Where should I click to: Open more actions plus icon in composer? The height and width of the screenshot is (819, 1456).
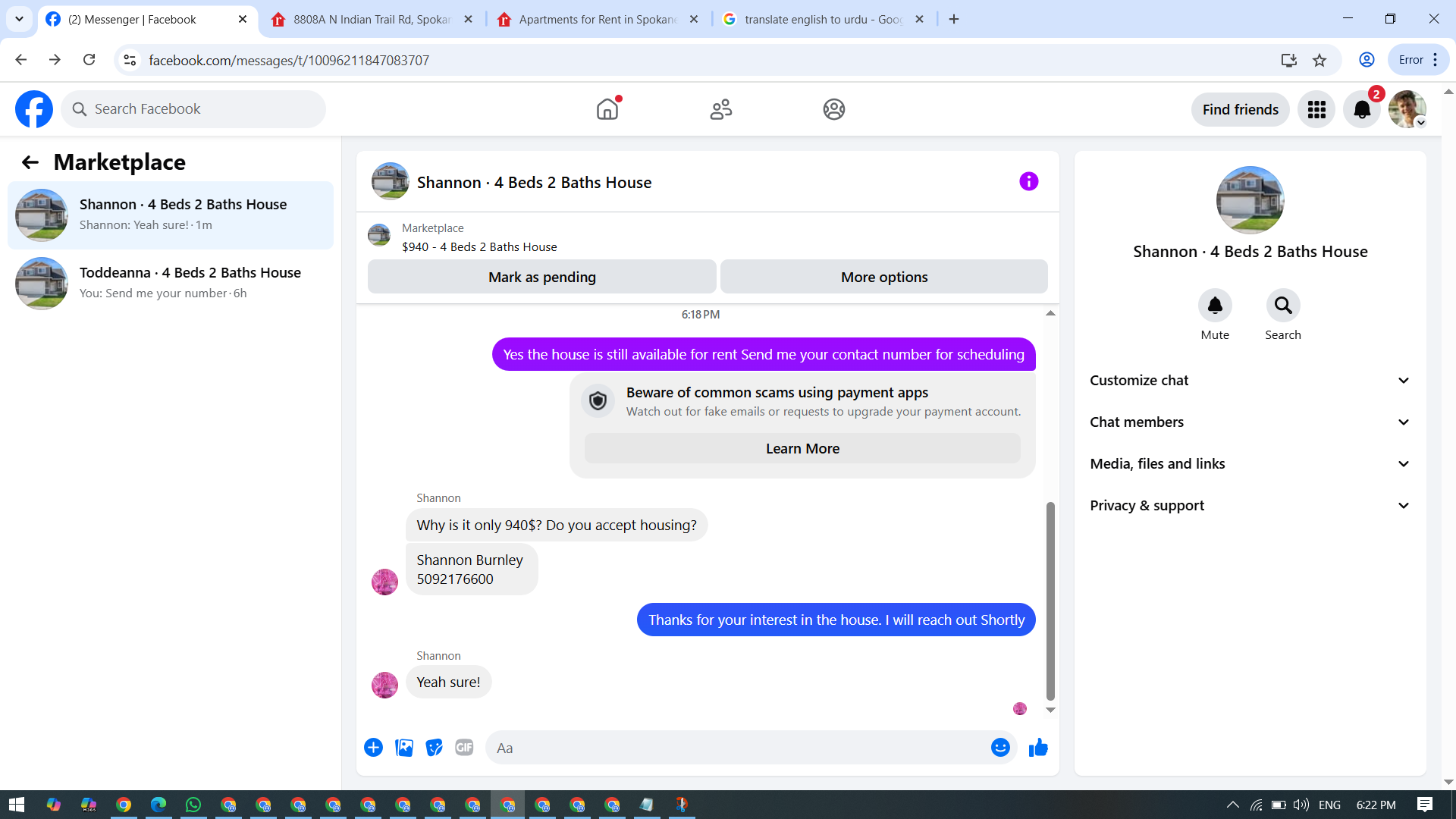pyautogui.click(x=374, y=748)
